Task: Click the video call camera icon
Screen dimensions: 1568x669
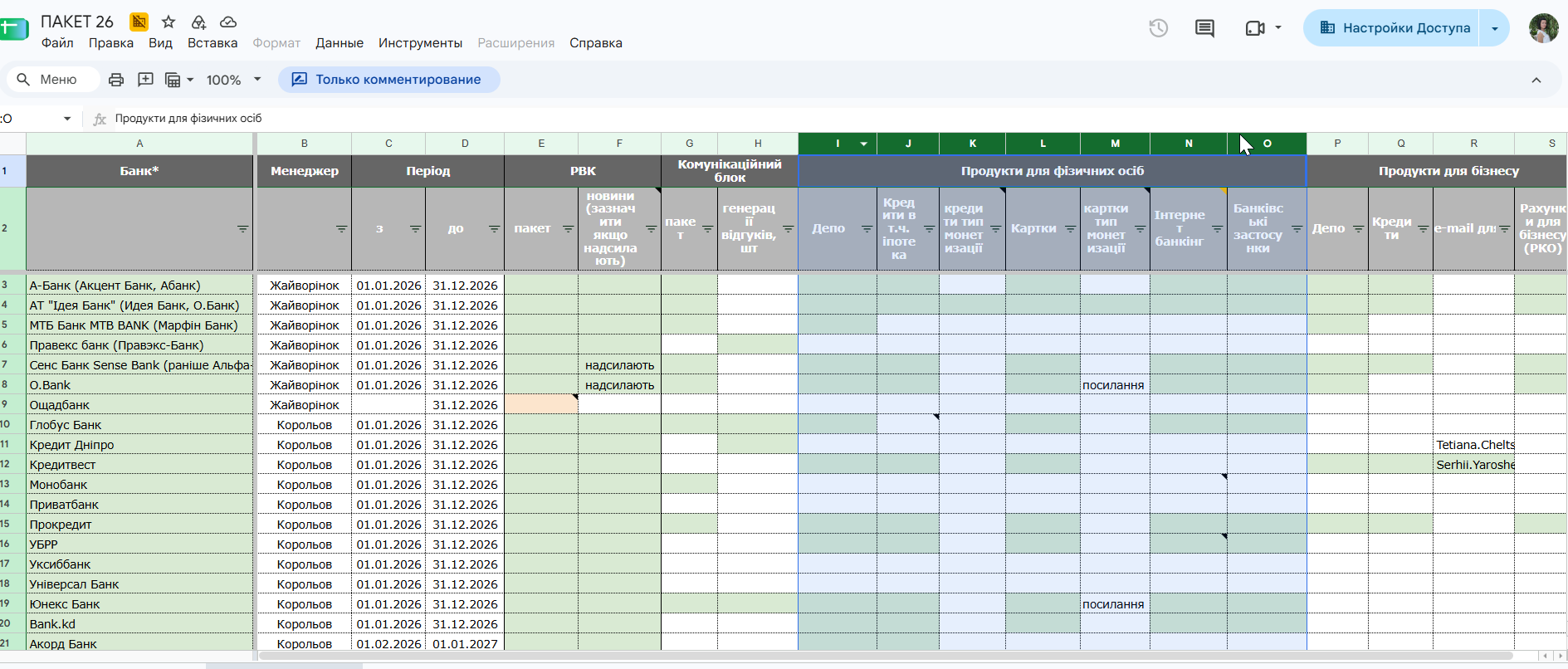Action: [x=1255, y=28]
